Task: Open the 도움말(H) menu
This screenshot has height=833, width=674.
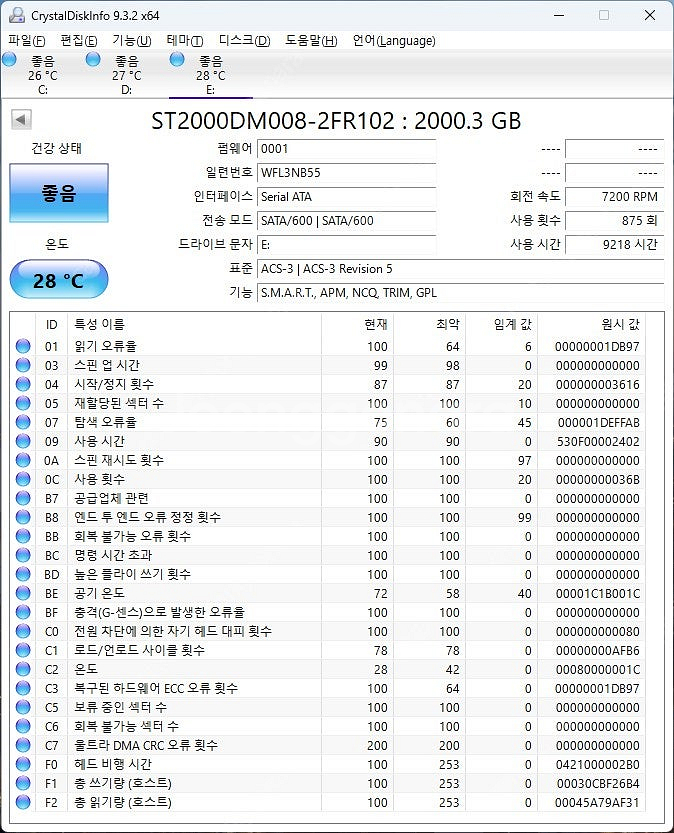Action: pos(311,40)
